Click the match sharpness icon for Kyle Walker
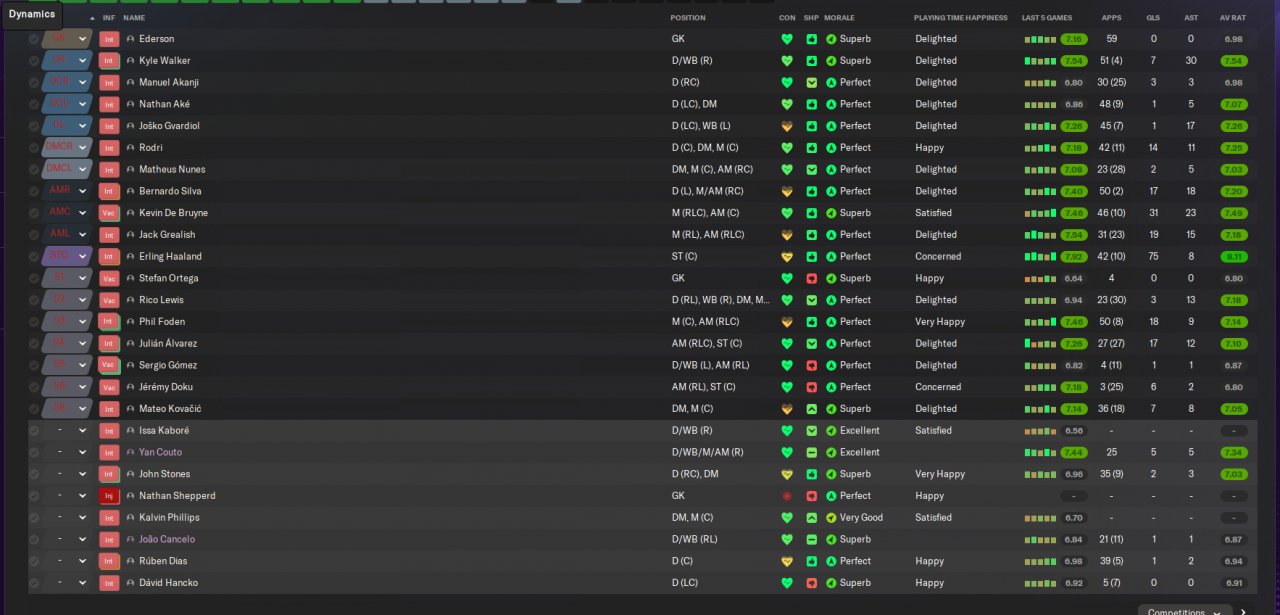 pos(812,61)
